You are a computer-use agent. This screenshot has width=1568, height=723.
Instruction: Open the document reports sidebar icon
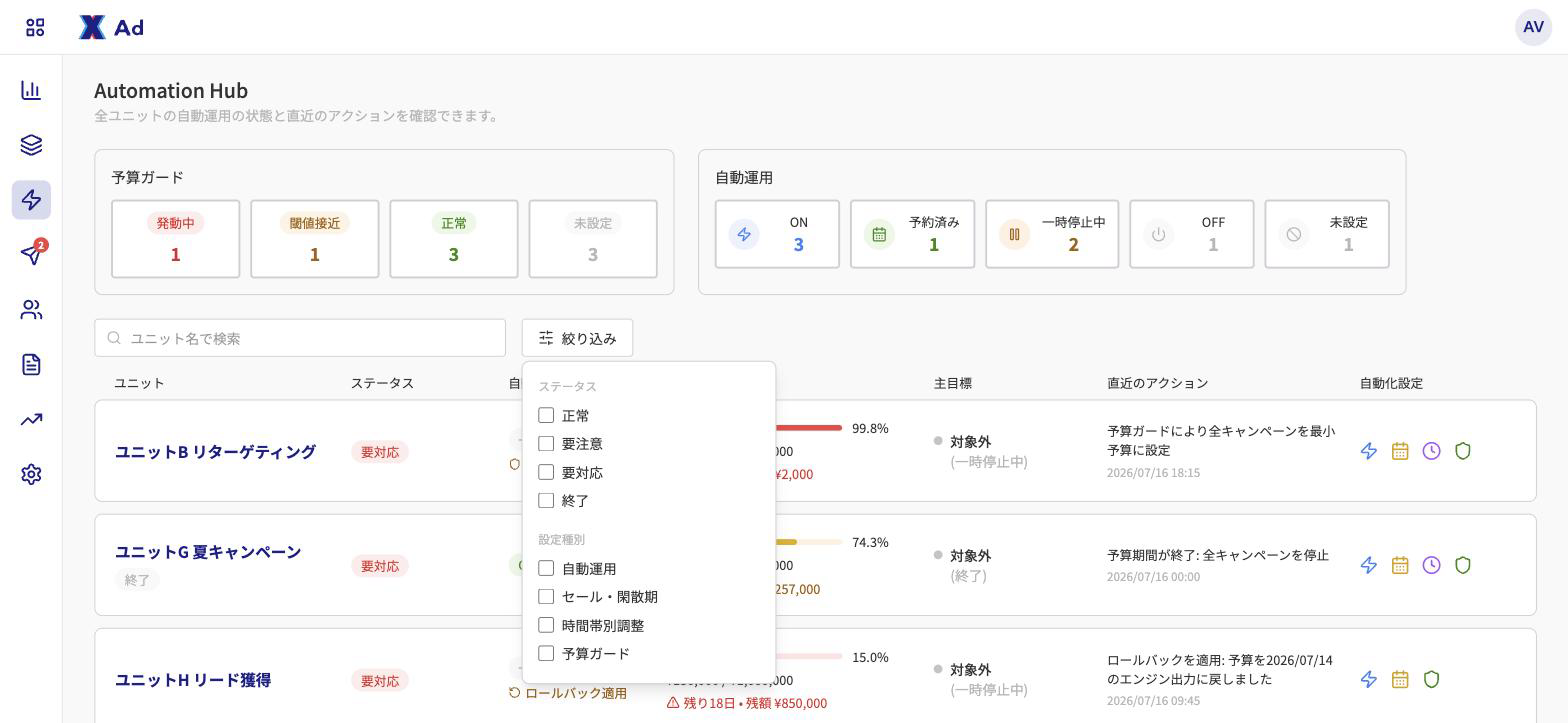coord(31,364)
